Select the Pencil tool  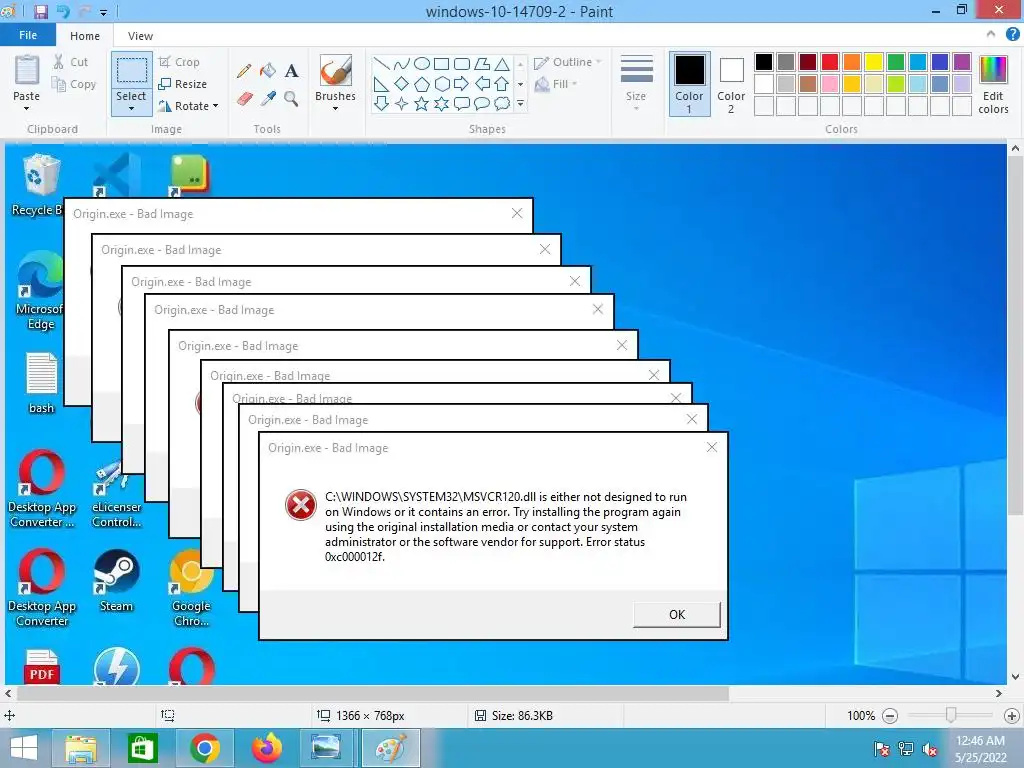pyautogui.click(x=244, y=71)
